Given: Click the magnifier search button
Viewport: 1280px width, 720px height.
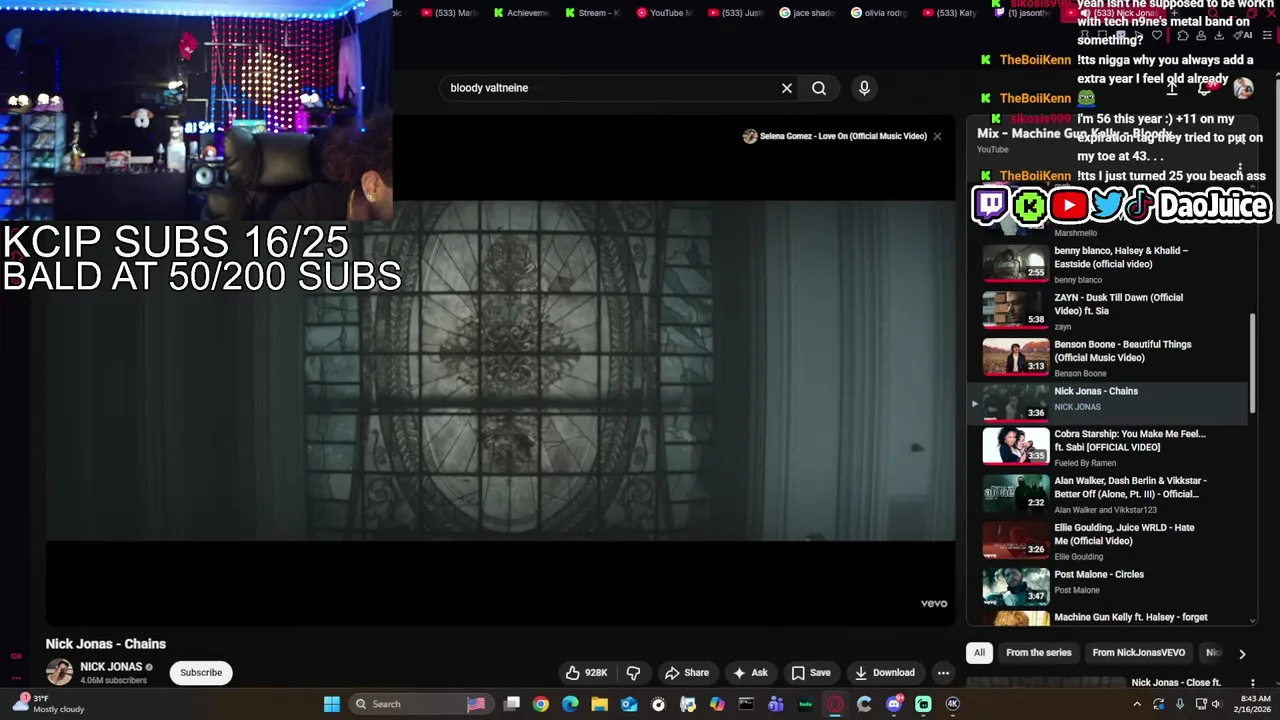Looking at the screenshot, I should point(819,88).
